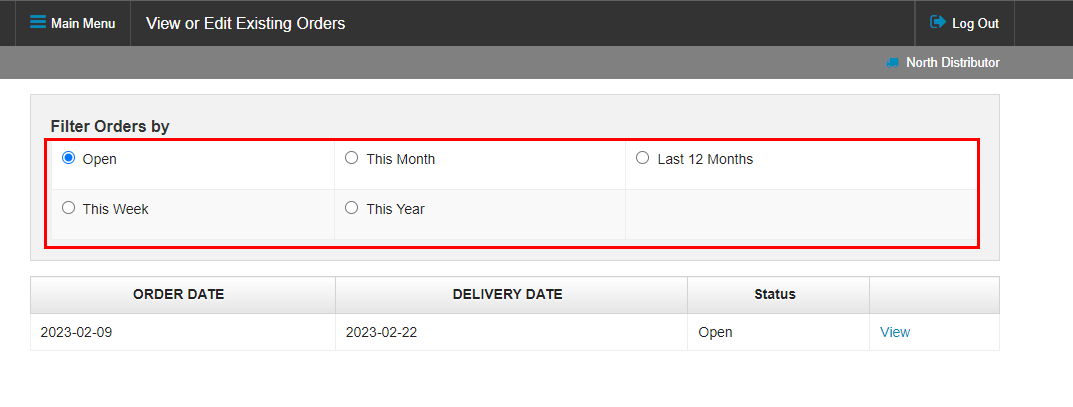Click the Log Out text
The height and width of the screenshot is (407, 1073).
tap(975, 23)
